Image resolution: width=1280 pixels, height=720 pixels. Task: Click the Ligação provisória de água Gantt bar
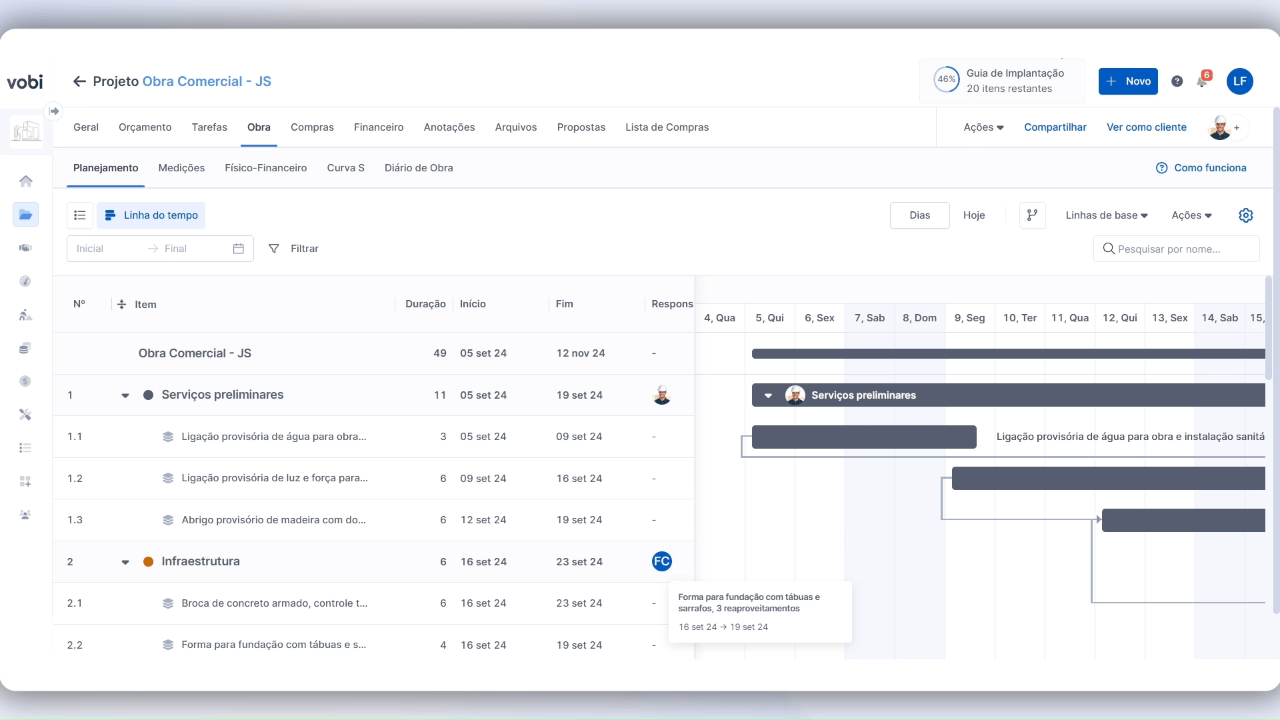click(864, 437)
